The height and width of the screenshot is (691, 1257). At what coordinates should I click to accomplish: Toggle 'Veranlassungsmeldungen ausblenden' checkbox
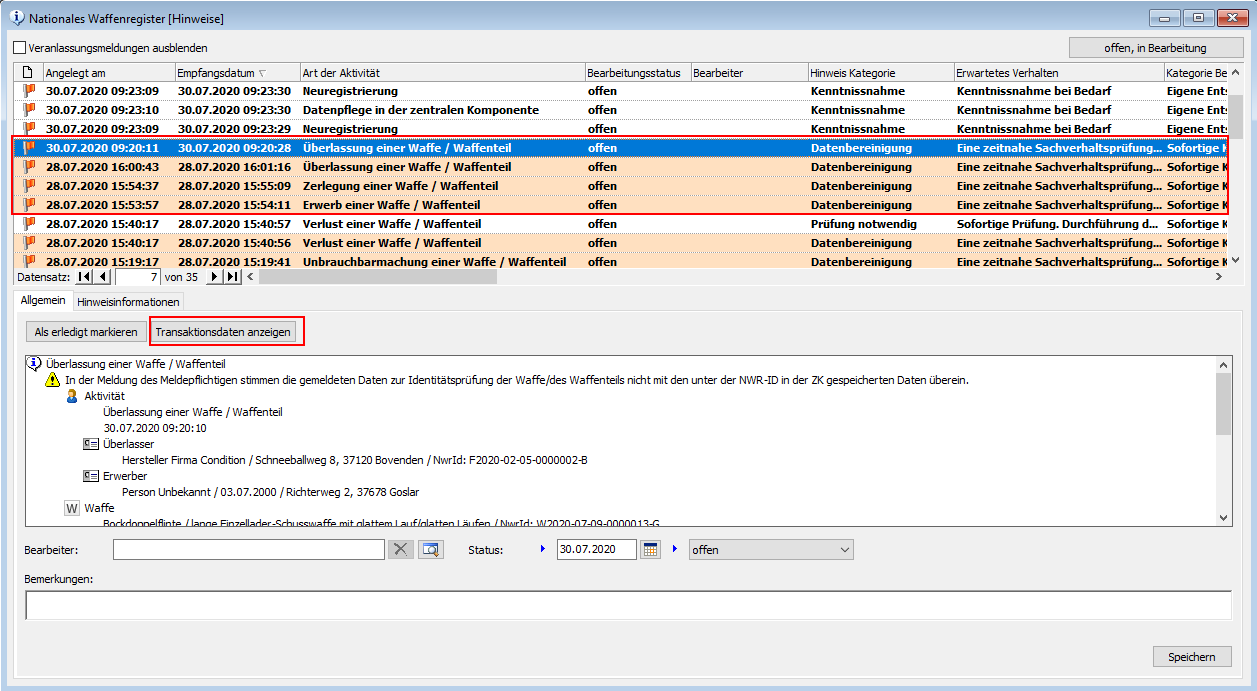[x=20, y=48]
